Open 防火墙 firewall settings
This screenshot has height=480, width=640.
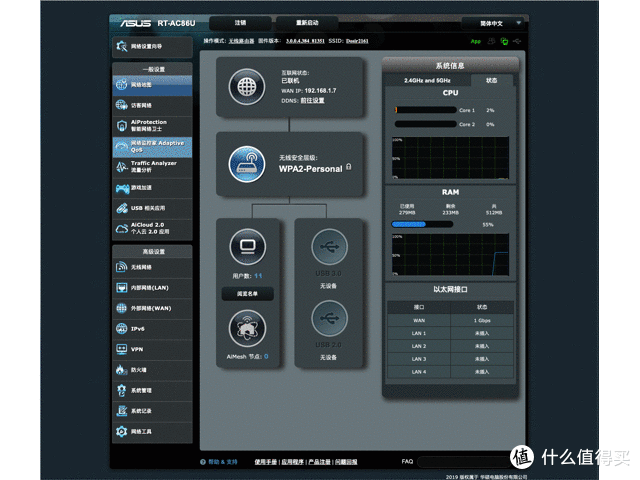point(152,370)
